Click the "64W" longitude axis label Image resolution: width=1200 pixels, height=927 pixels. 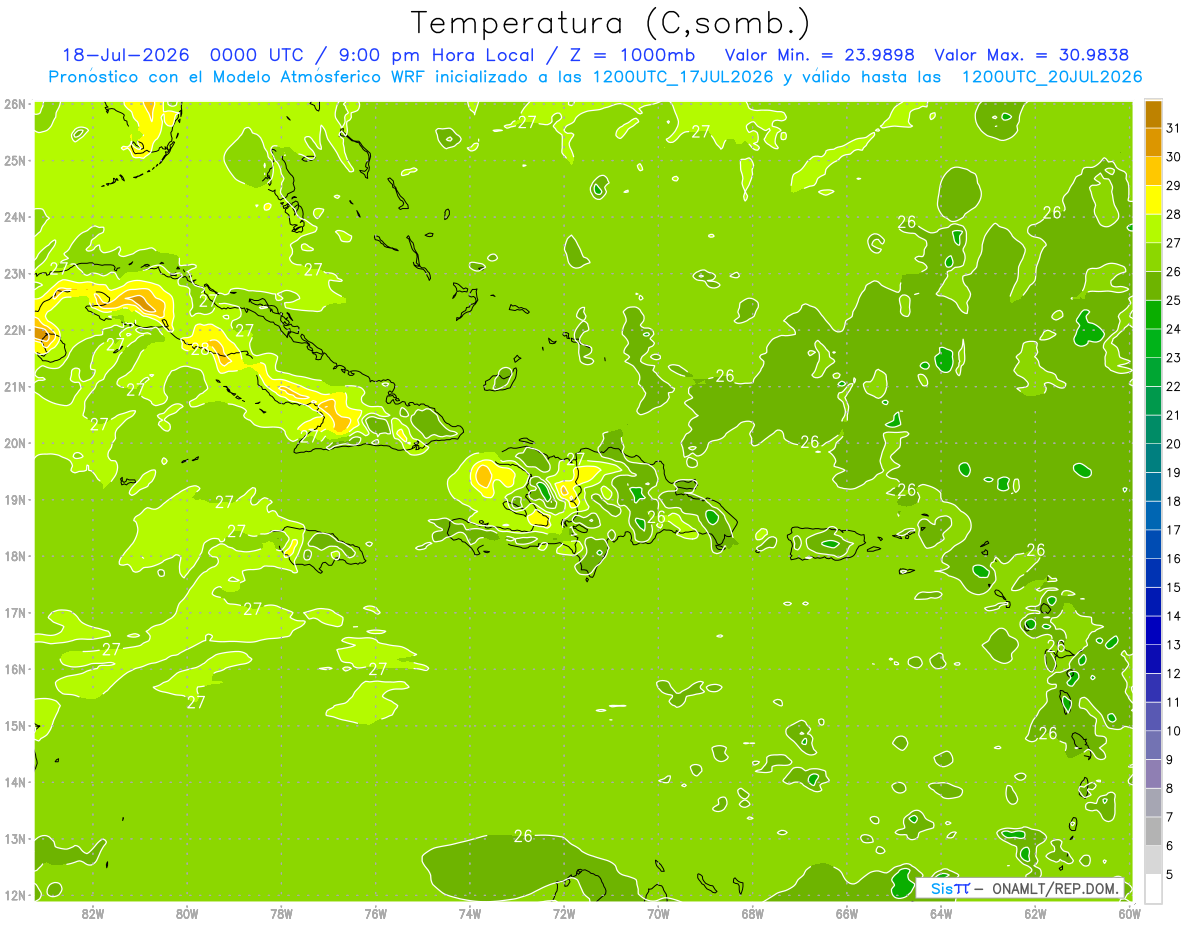940,913
